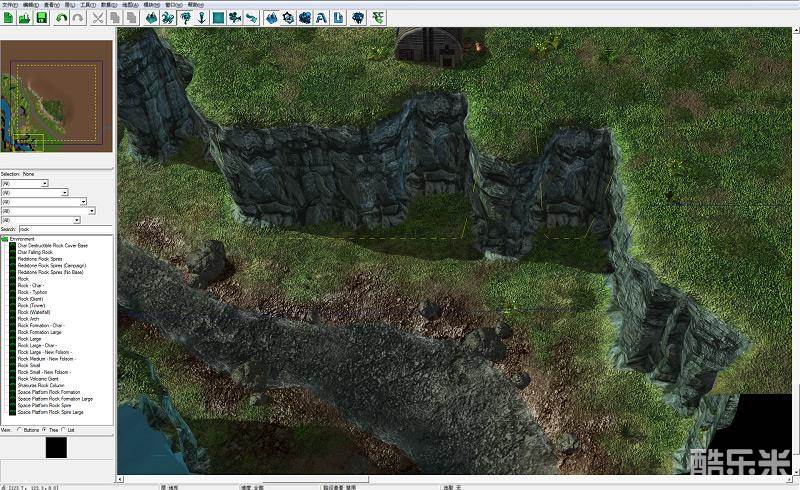Collapse the Environment tree node

pos(4,239)
